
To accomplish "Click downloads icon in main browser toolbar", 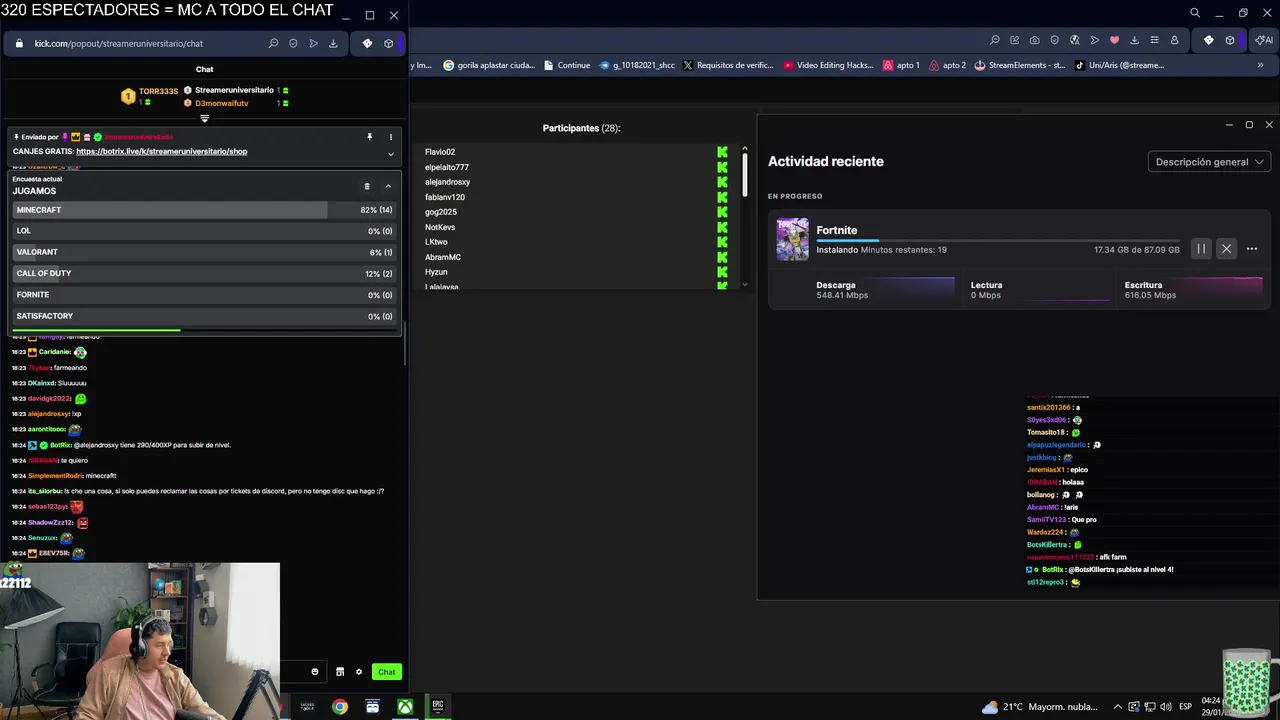I will [x=1134, y=40].
